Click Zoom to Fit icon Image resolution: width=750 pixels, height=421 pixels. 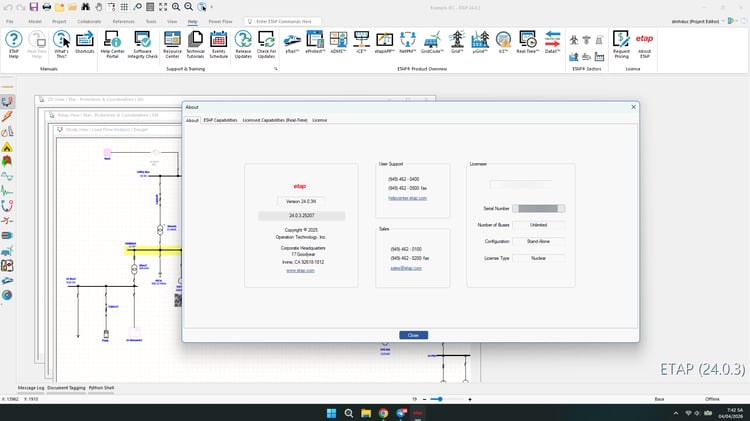163,7
